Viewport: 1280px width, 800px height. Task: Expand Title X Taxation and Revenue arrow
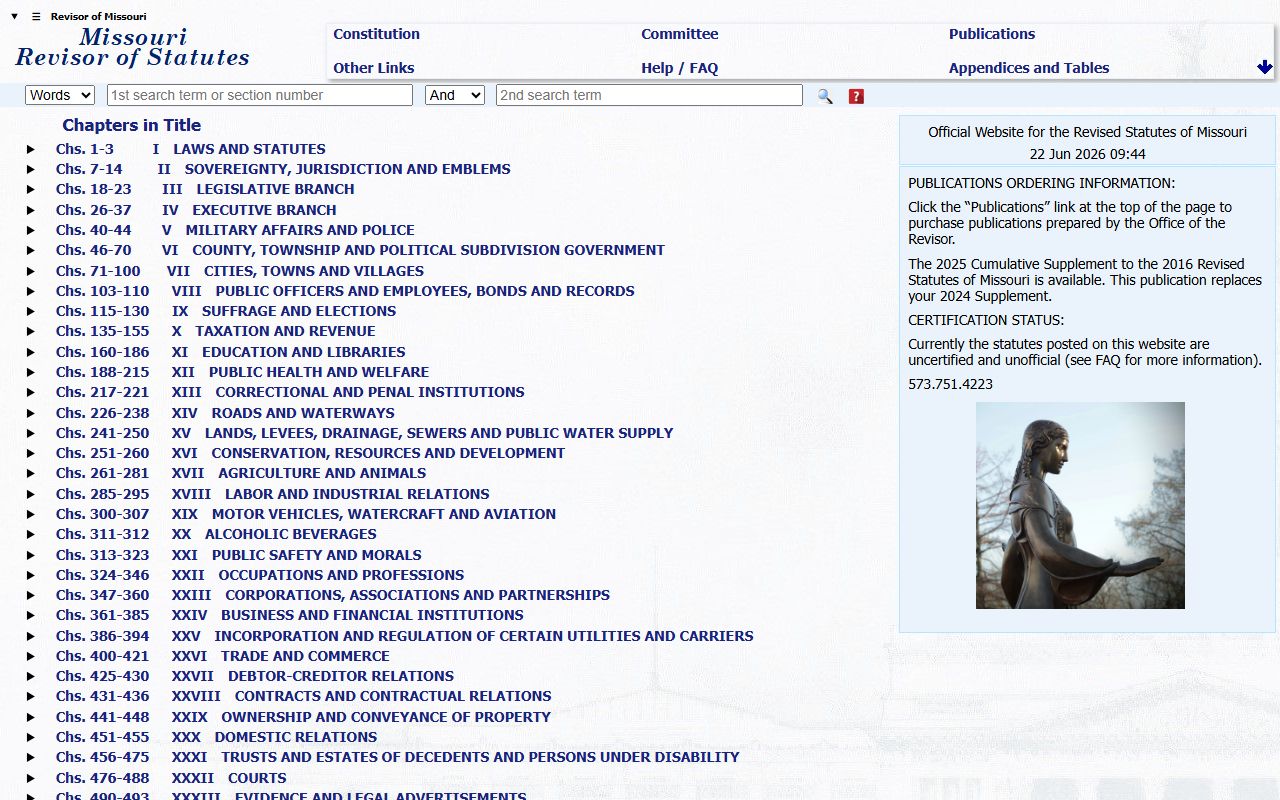pos(31,331)
